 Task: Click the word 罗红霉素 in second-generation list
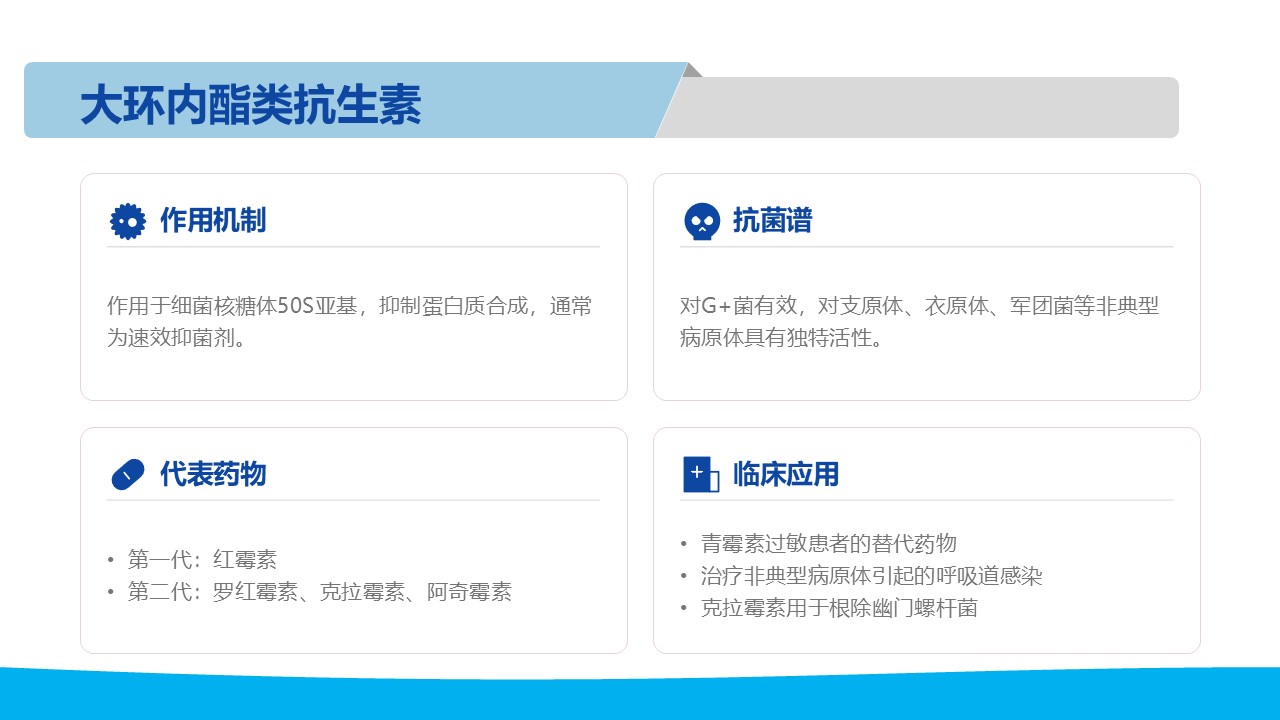point(255,591)
